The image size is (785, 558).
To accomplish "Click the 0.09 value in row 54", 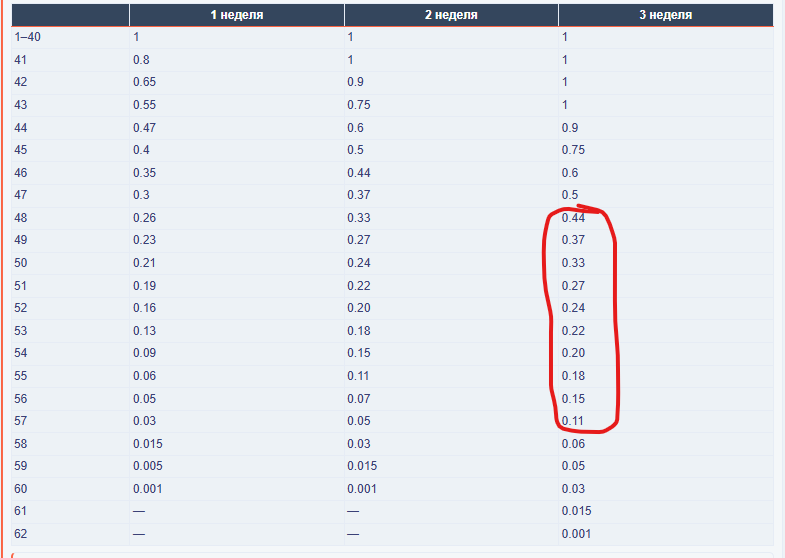I will click(x=144, y=353).
